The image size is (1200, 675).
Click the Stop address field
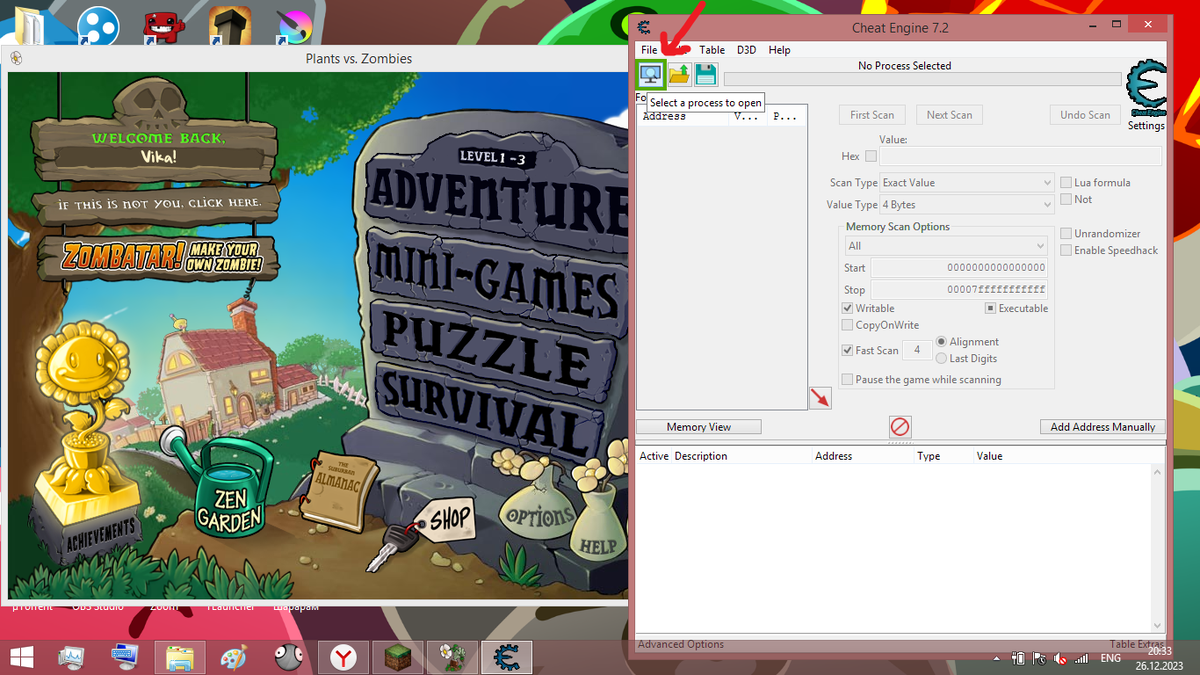tap(959, 290)
